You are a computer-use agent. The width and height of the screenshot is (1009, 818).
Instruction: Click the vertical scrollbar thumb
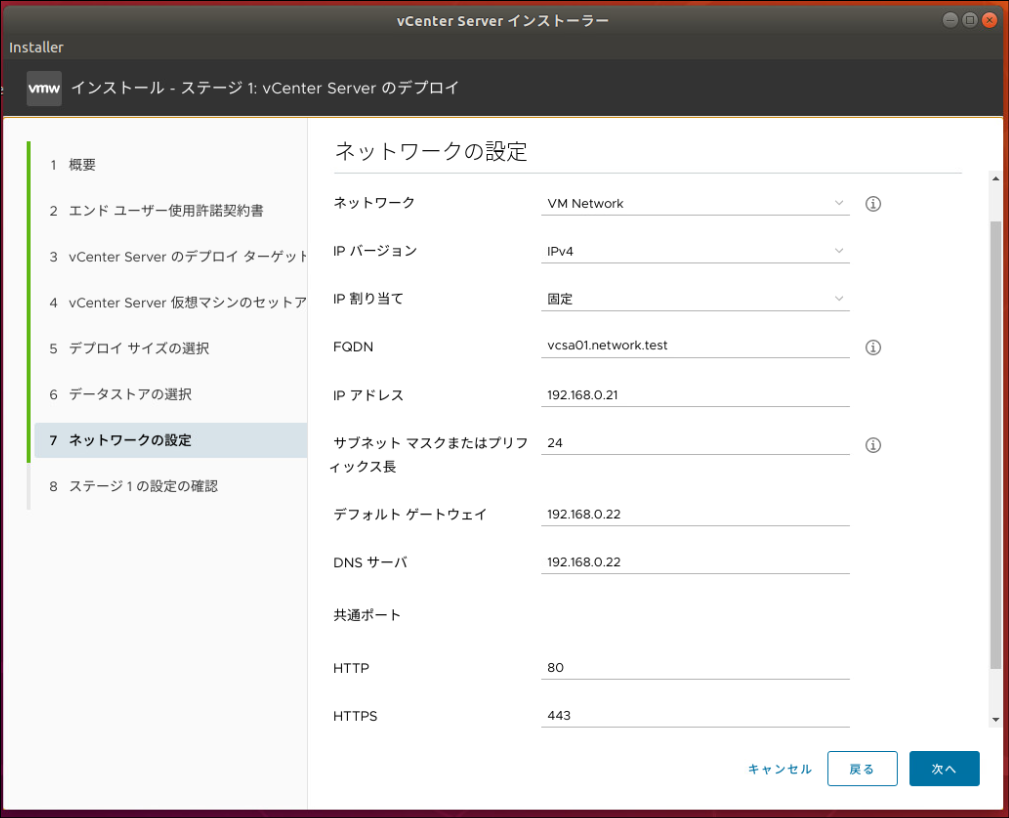tap(995, 444)
